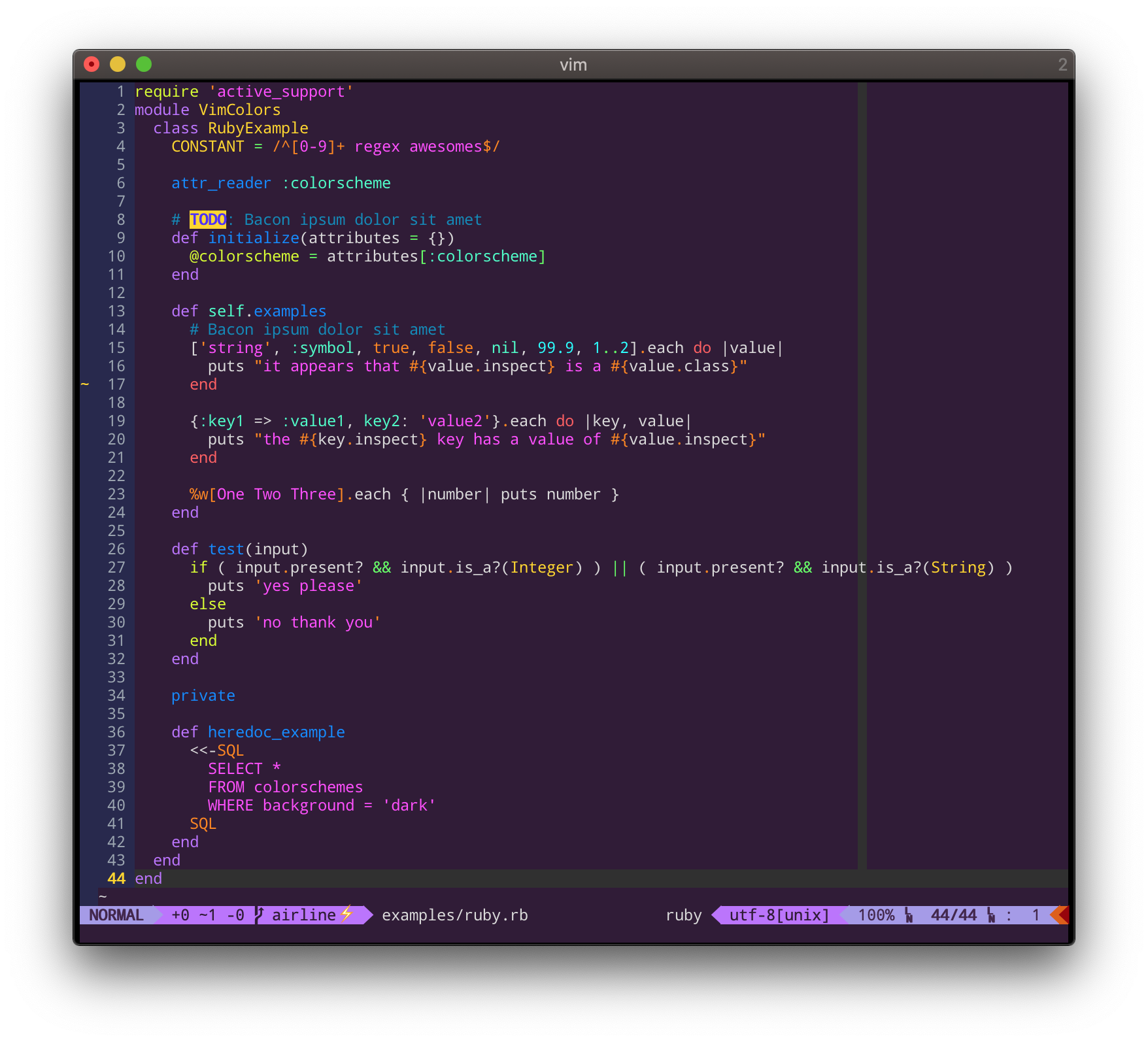Click 'yes please' string
The width and height of the screenshot is (1148, 1042).
click(x=309, y=586)
